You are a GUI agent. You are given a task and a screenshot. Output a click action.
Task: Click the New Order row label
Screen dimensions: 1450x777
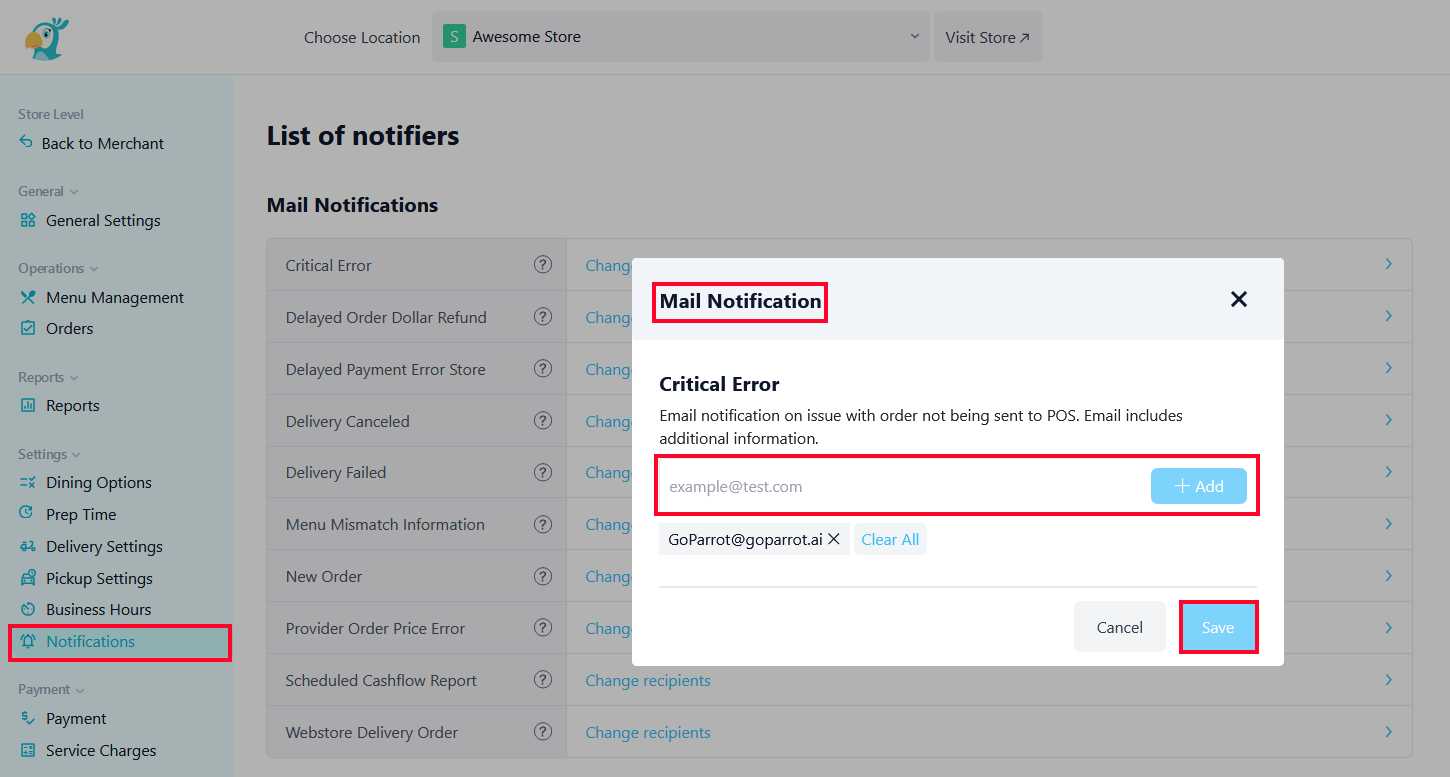coord(324,577)
